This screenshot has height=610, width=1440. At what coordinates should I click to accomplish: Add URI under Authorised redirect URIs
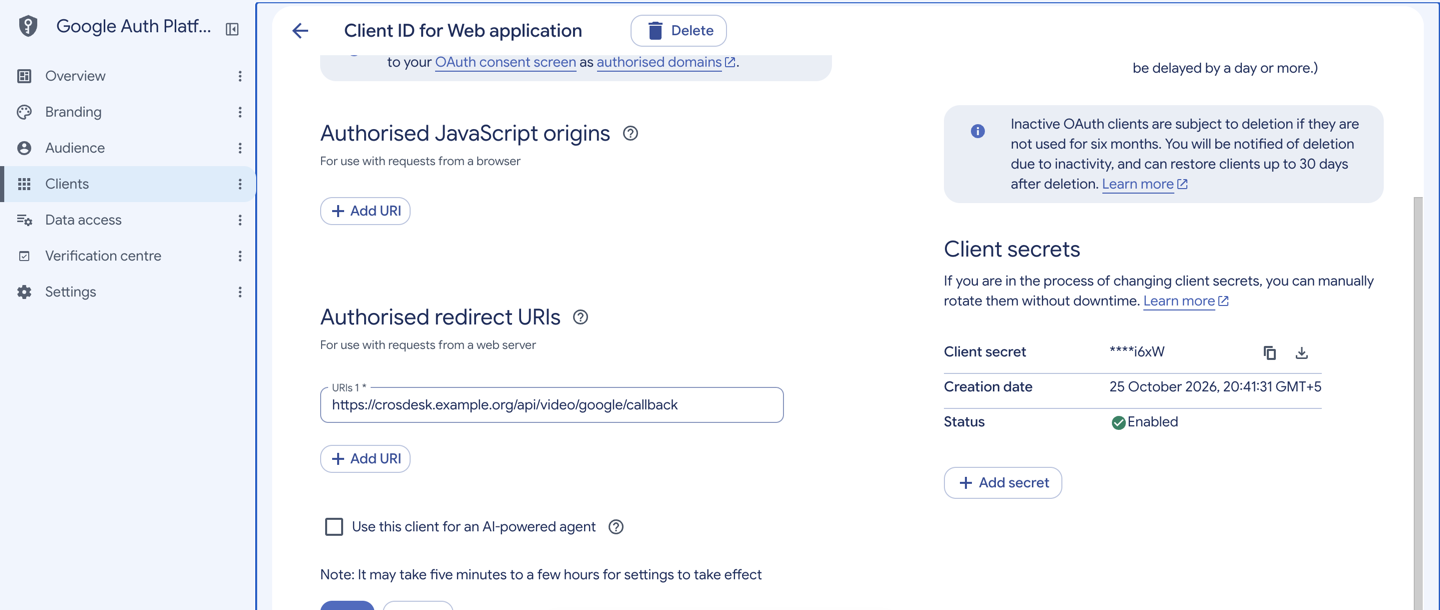(365, 459)
